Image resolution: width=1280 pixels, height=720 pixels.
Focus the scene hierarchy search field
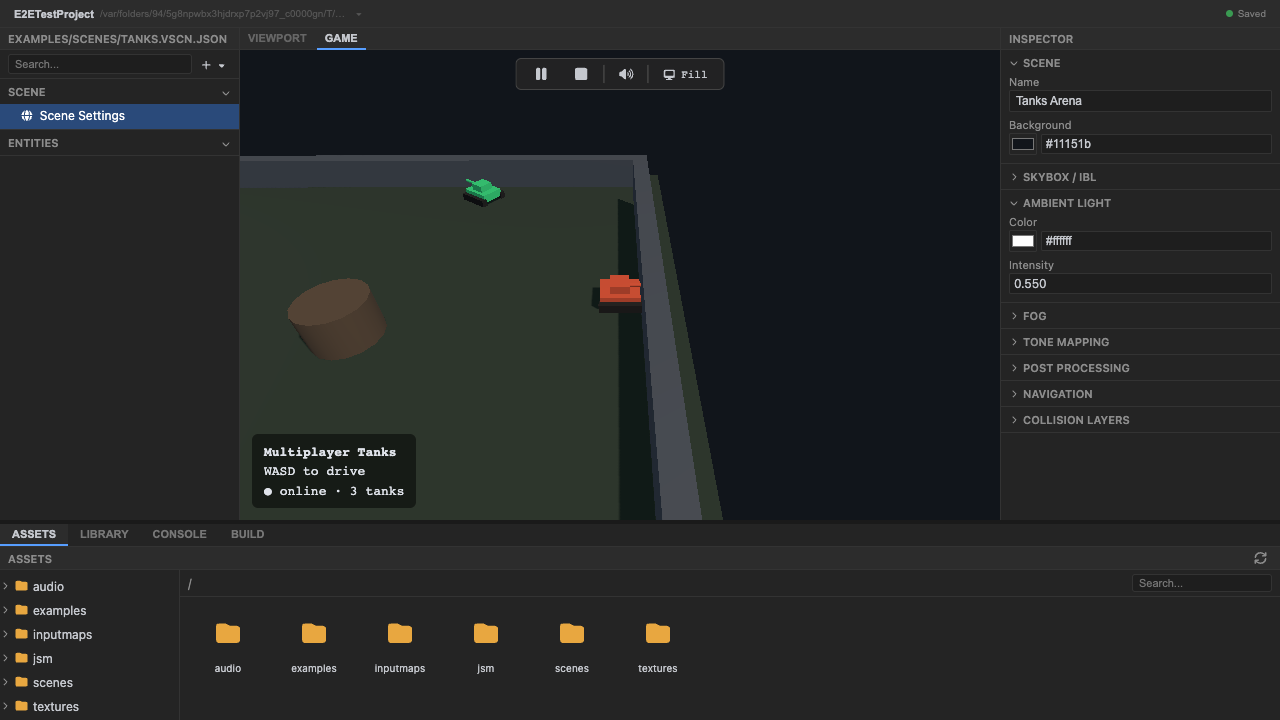(100, 64)
